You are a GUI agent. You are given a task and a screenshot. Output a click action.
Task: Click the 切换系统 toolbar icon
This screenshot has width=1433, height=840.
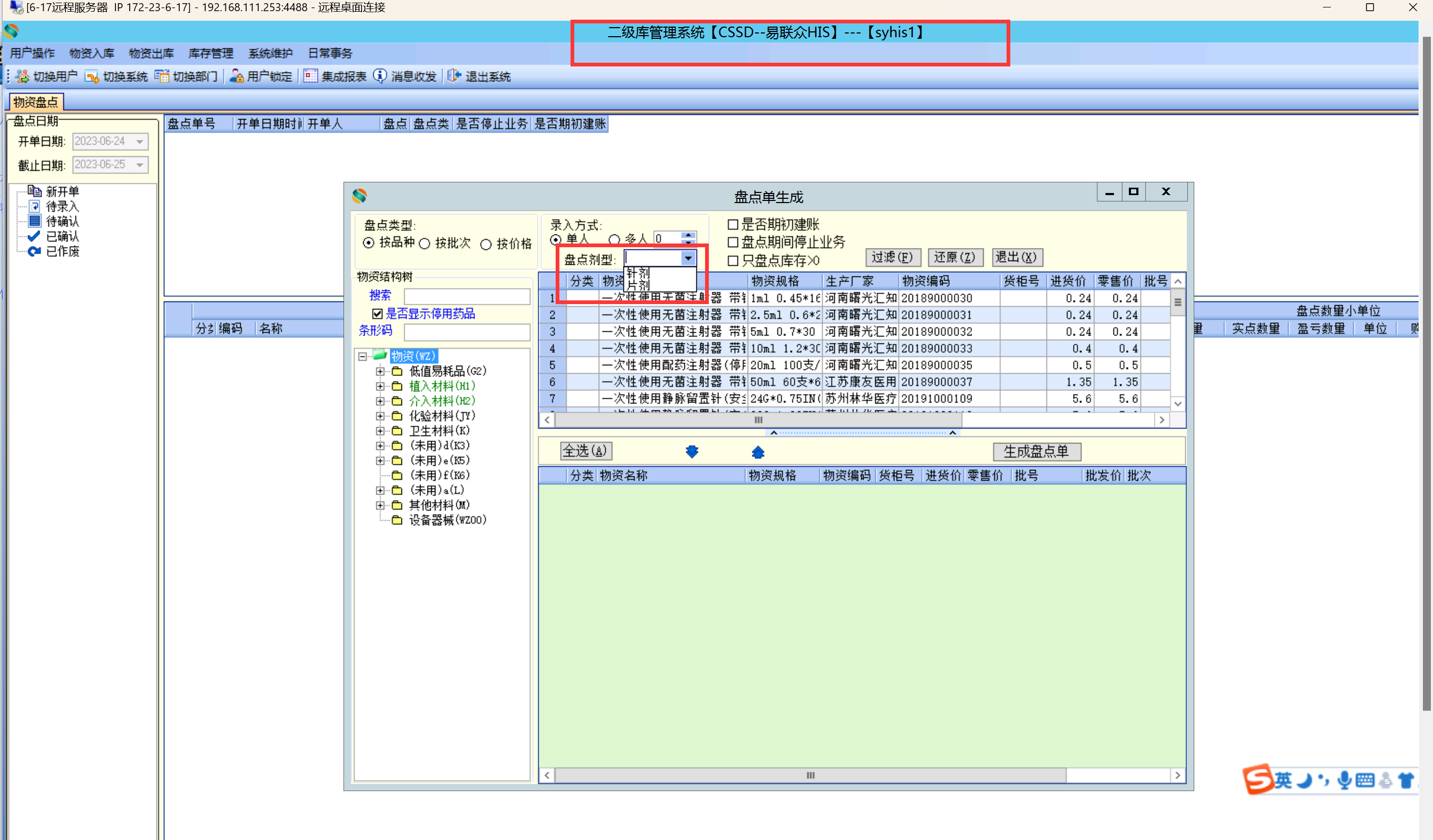91,76
